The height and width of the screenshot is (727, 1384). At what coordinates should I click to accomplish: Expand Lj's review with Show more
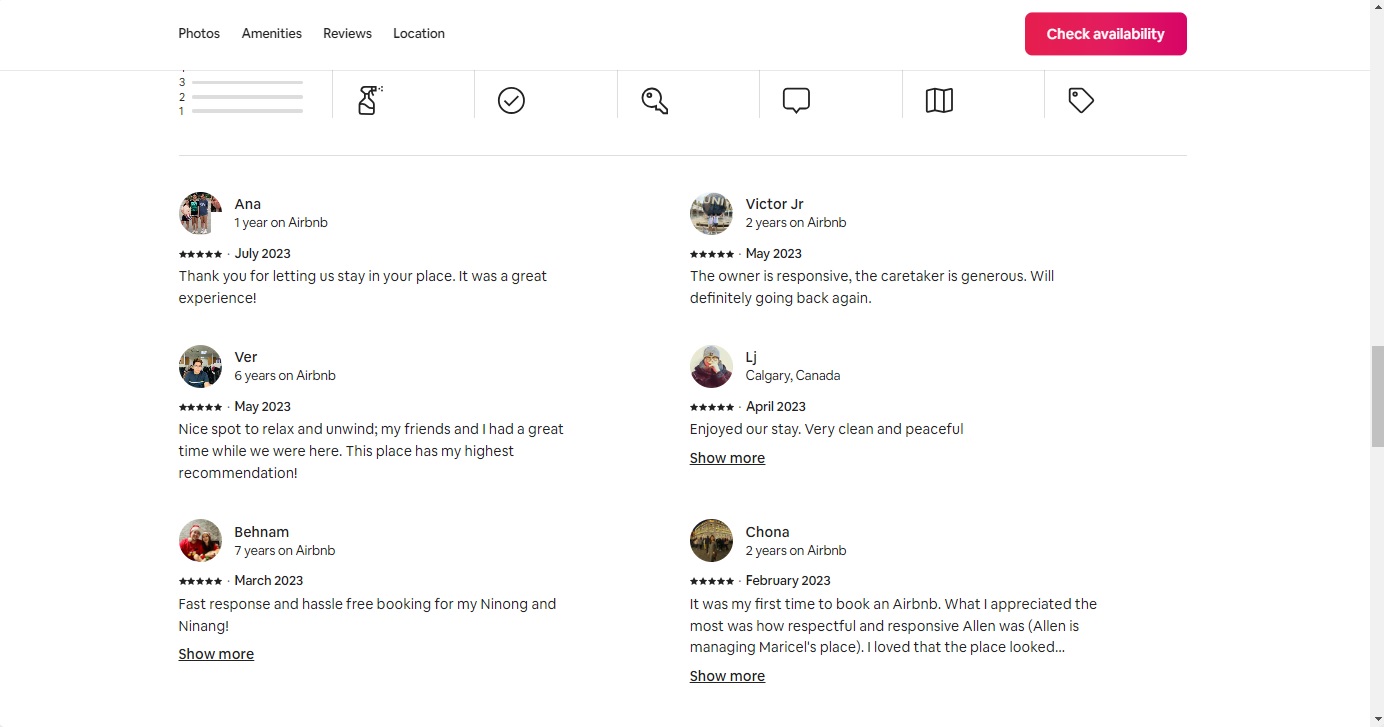727,458
